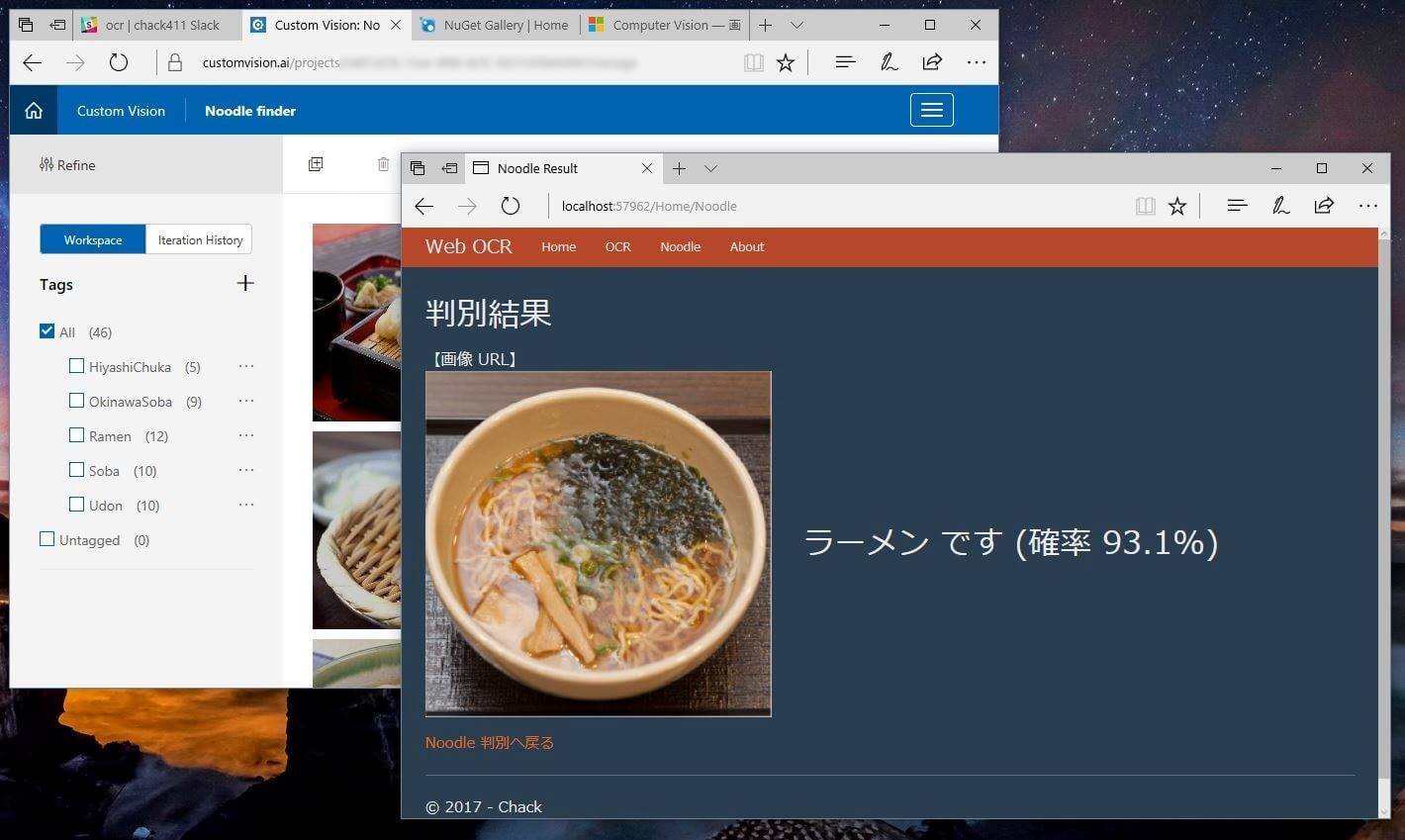Check the OkinawaSoba tag checkbox
Screen dimensions: 1405x840
click(x=76, y=401)
